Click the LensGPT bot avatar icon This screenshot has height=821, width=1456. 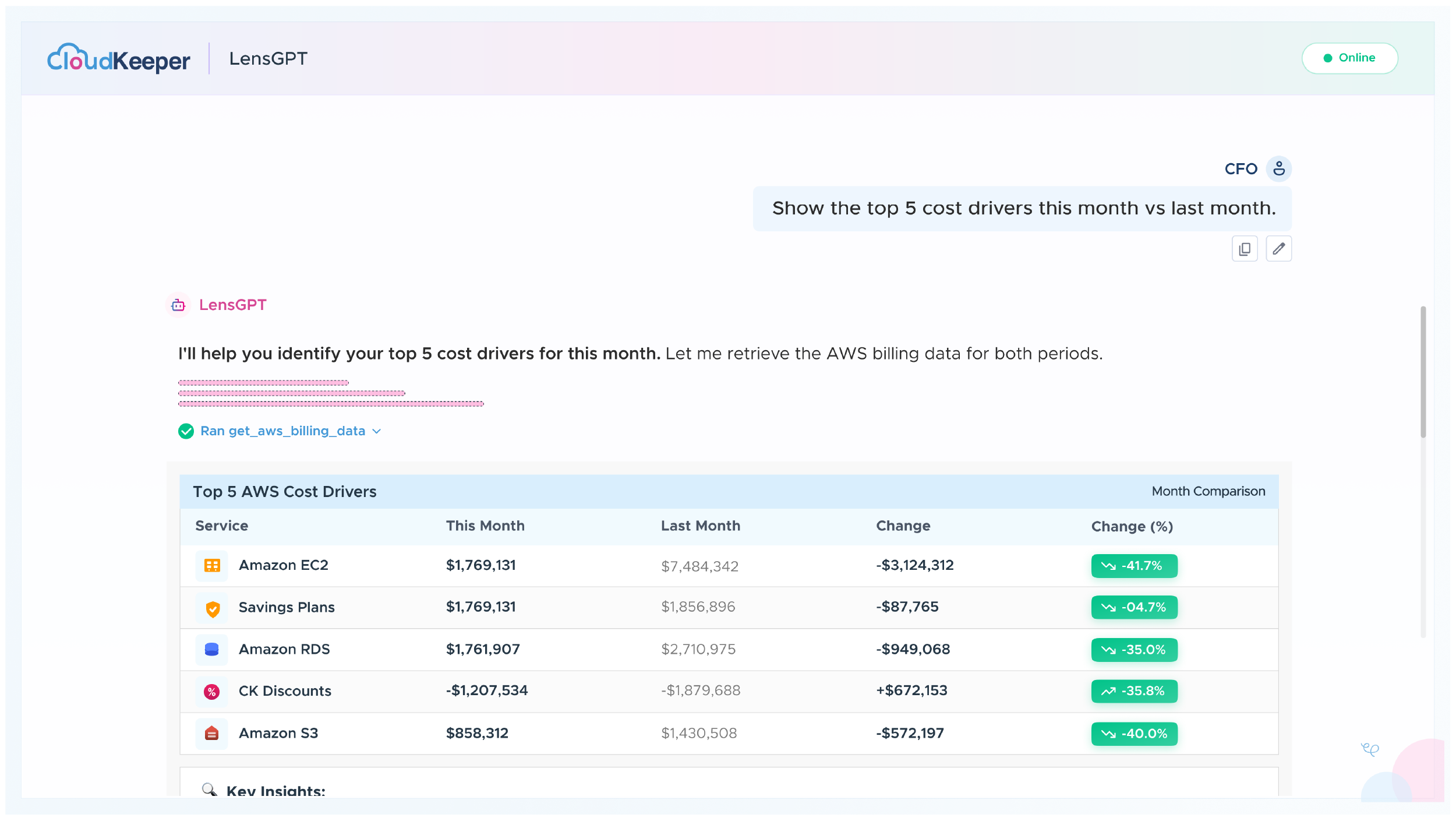pos(178,305)
